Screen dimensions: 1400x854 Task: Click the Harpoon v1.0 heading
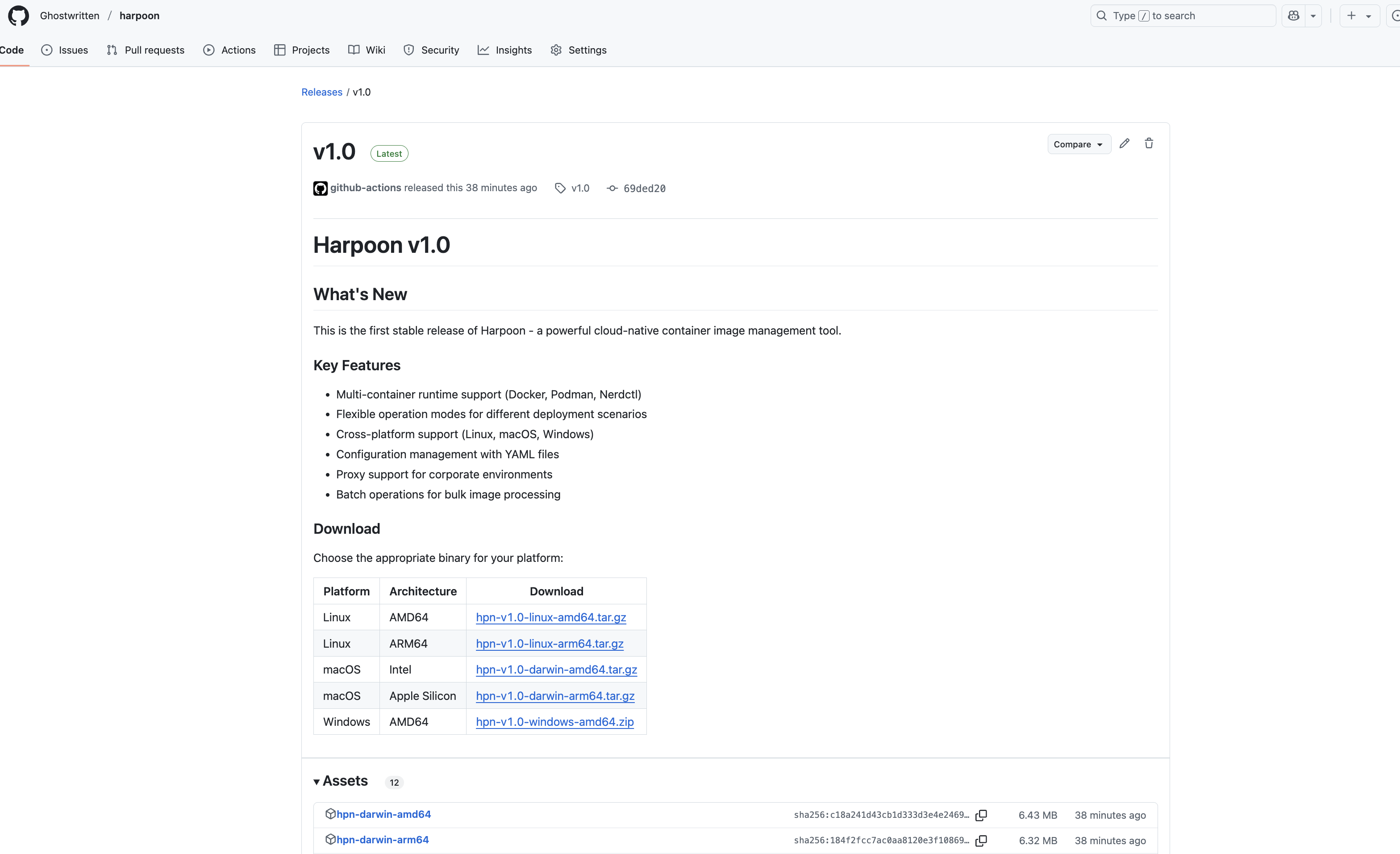pyautogui.click(x=382, y=245)
